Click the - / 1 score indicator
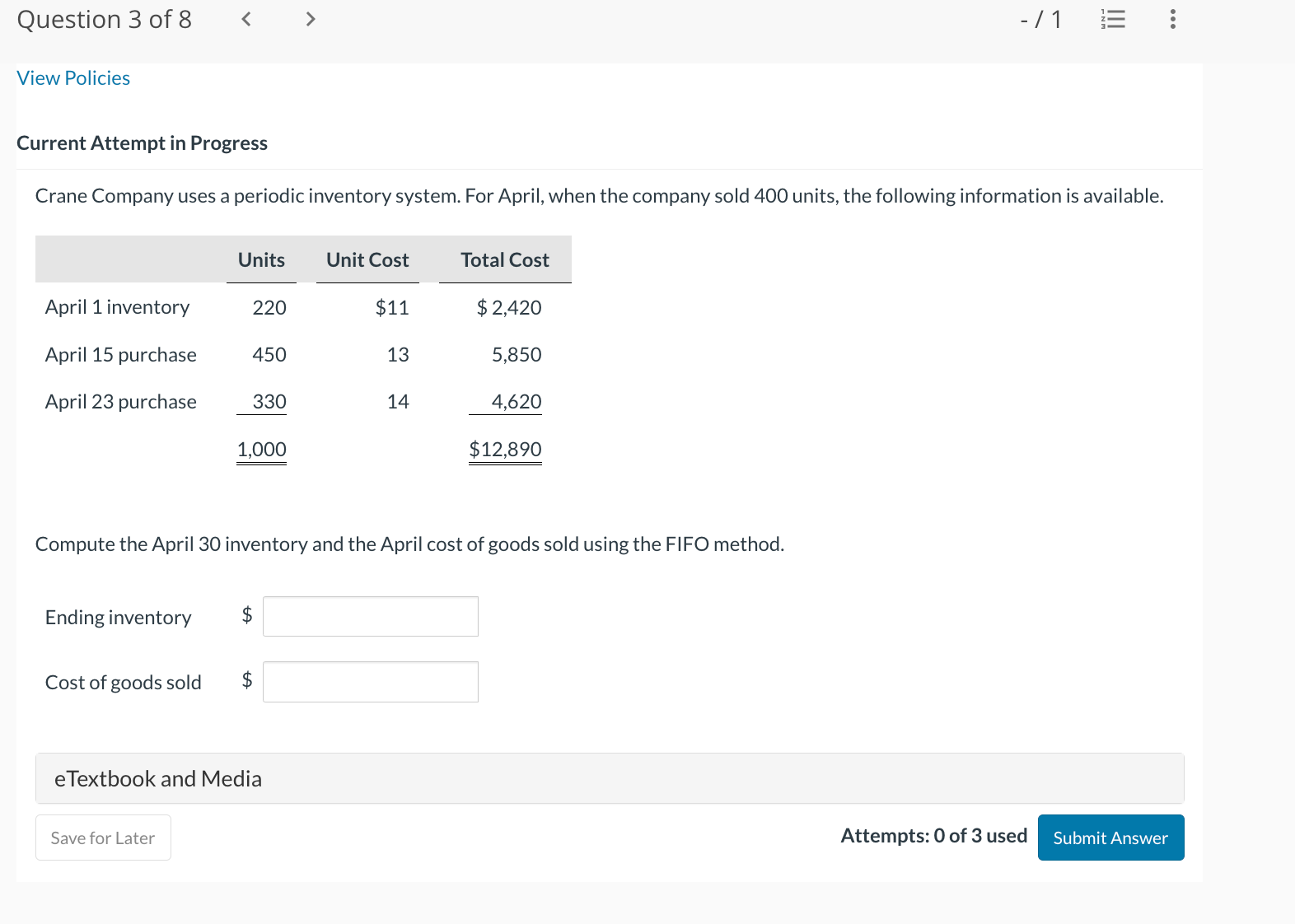 point(1040,19)
